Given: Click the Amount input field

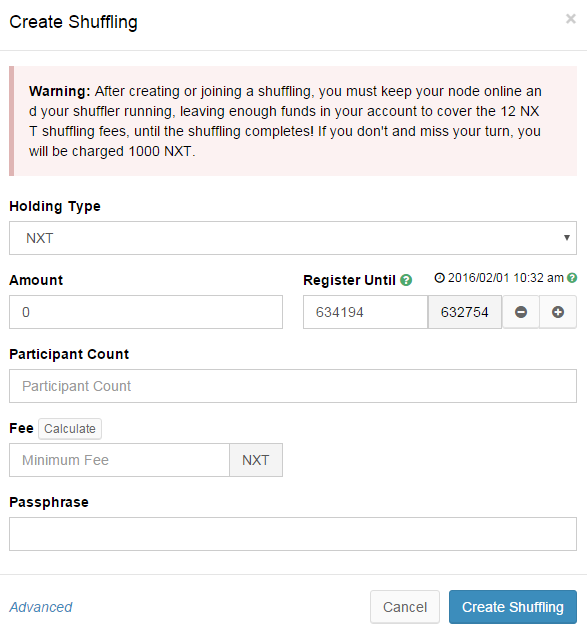Looking at the screenshot, I should pos(146,312).
